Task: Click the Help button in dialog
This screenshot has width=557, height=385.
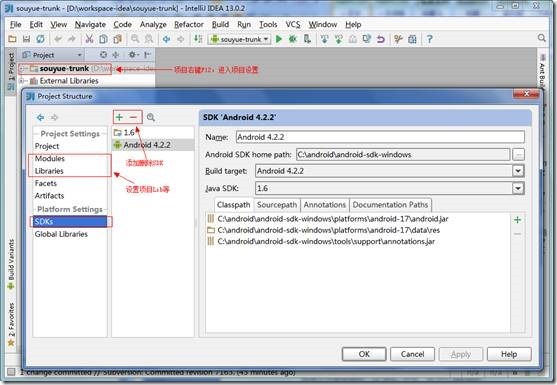Action: (509, 354)
